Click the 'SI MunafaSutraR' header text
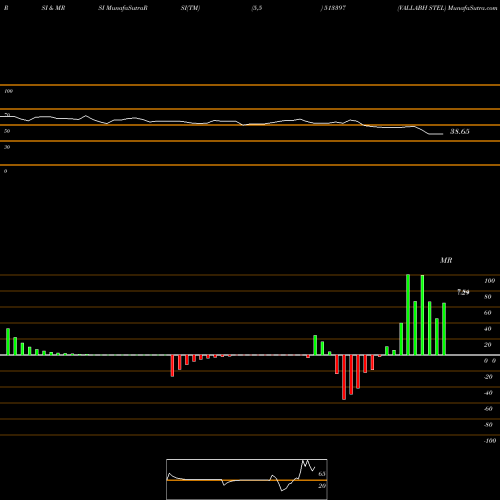Screen dimensions: 500x500 click(x=123, y=8)
